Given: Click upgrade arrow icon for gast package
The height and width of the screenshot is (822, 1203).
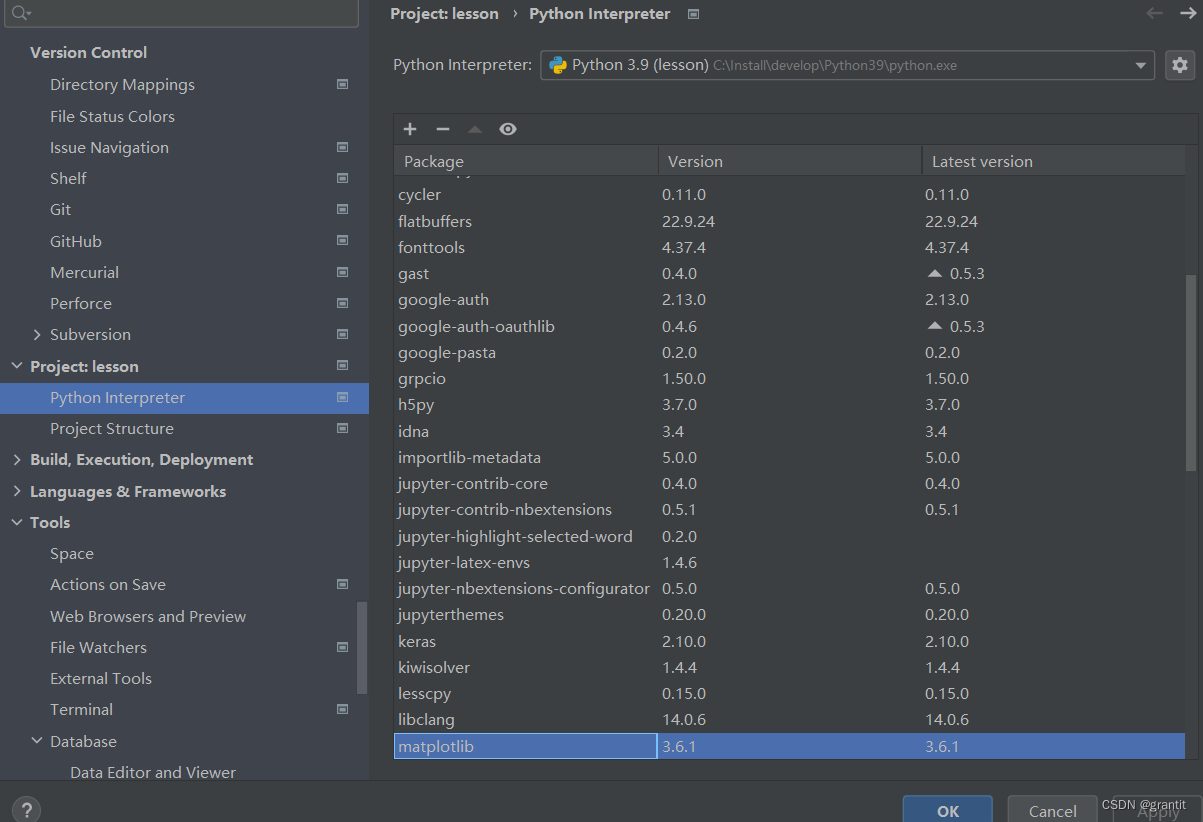Looking at the screenshot, I should 935,273.
